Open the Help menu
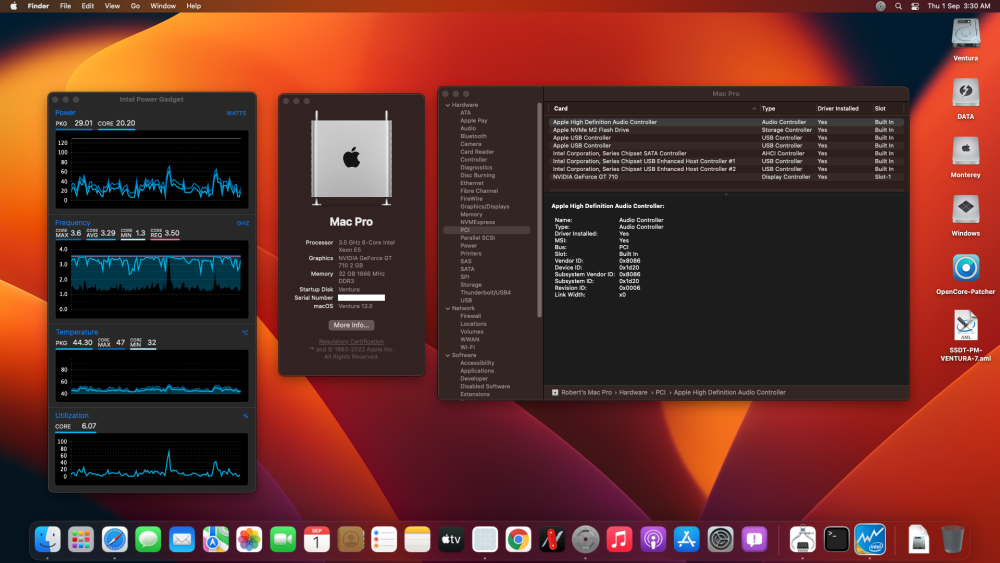Image resolution: width=1000 pixels, height=563 pixels. [194, 6]
